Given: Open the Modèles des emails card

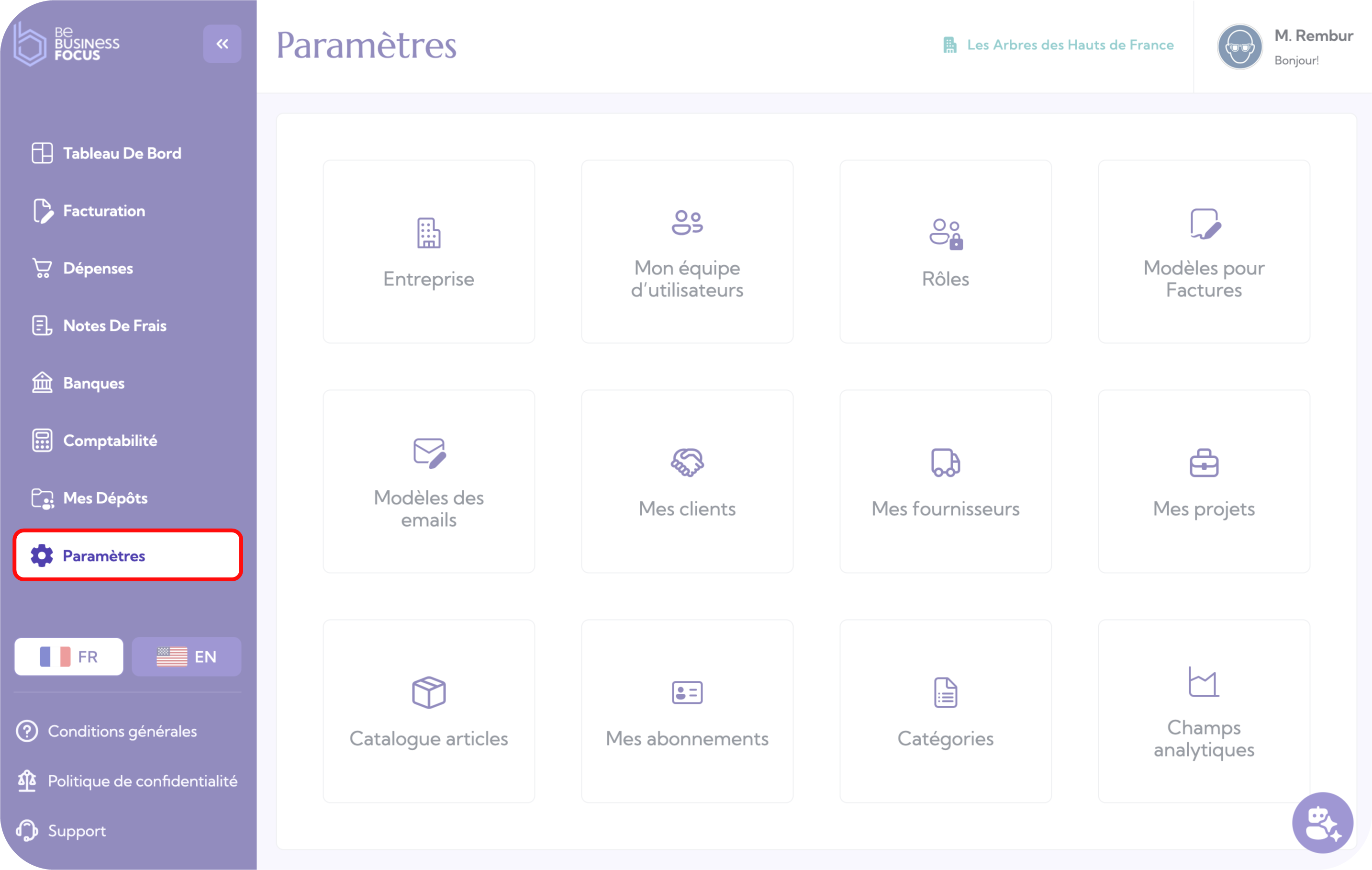Looking at the screenshot, I should click(428, 481).
